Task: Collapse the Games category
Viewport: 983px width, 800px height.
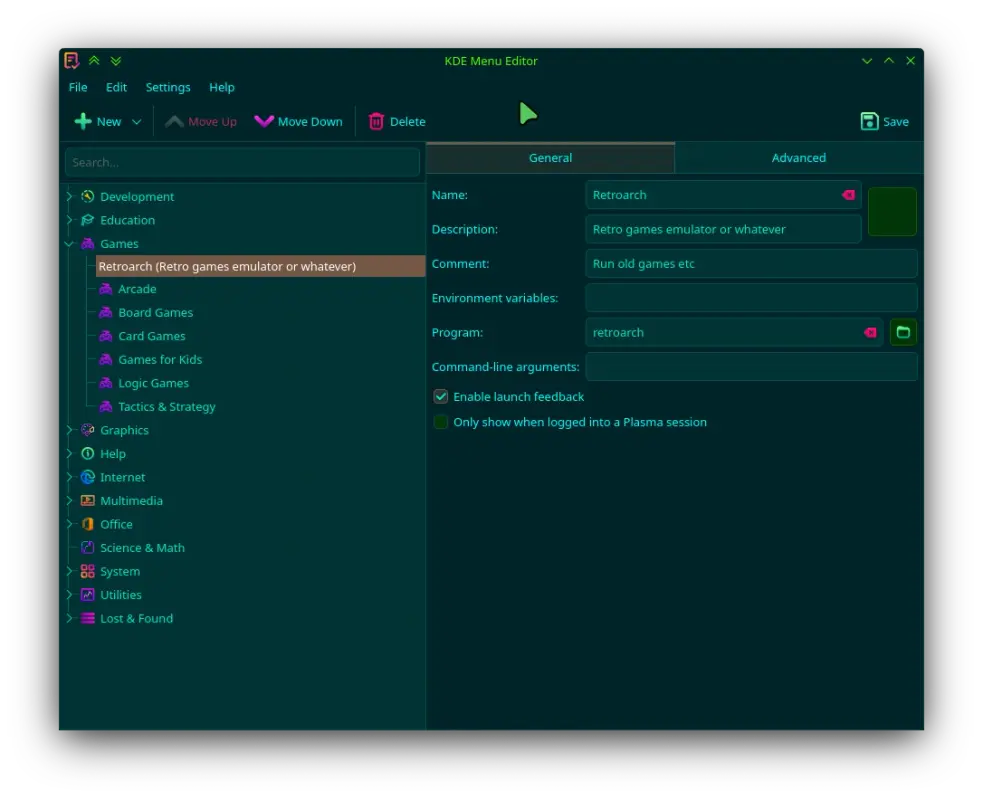Action: click(x=69, y=243)
